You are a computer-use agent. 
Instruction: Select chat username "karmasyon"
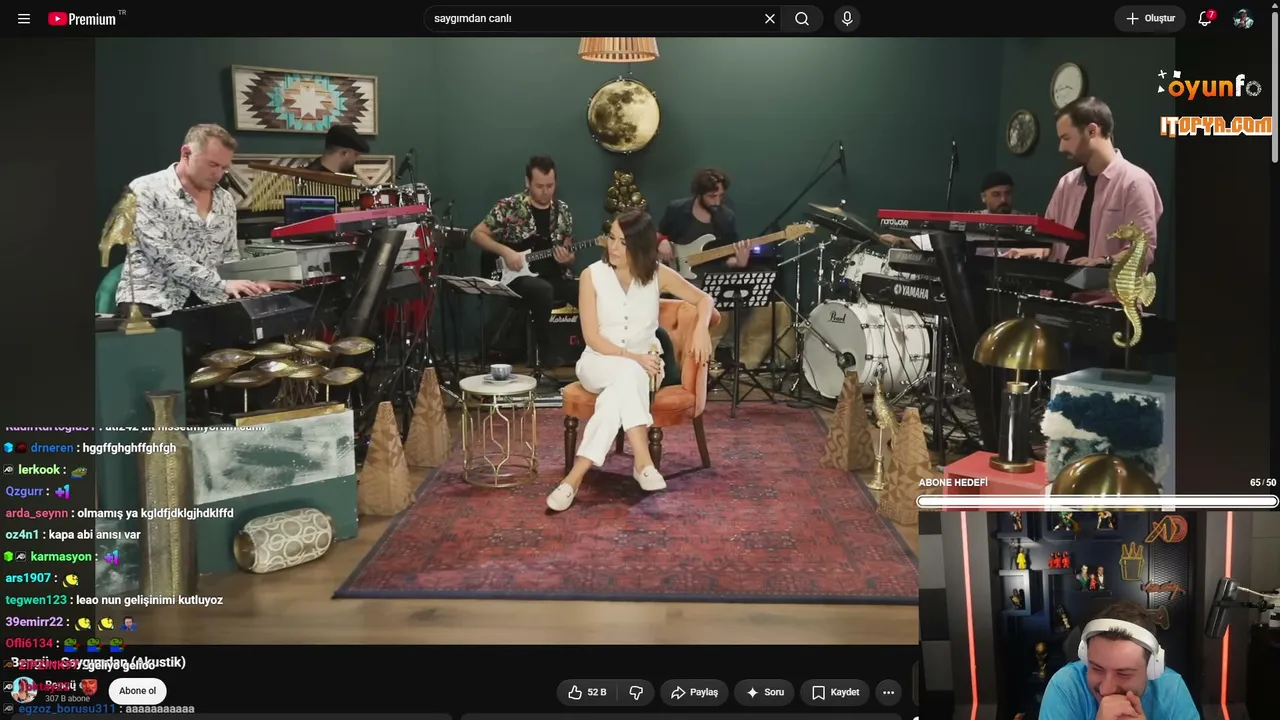coord(62,557)
